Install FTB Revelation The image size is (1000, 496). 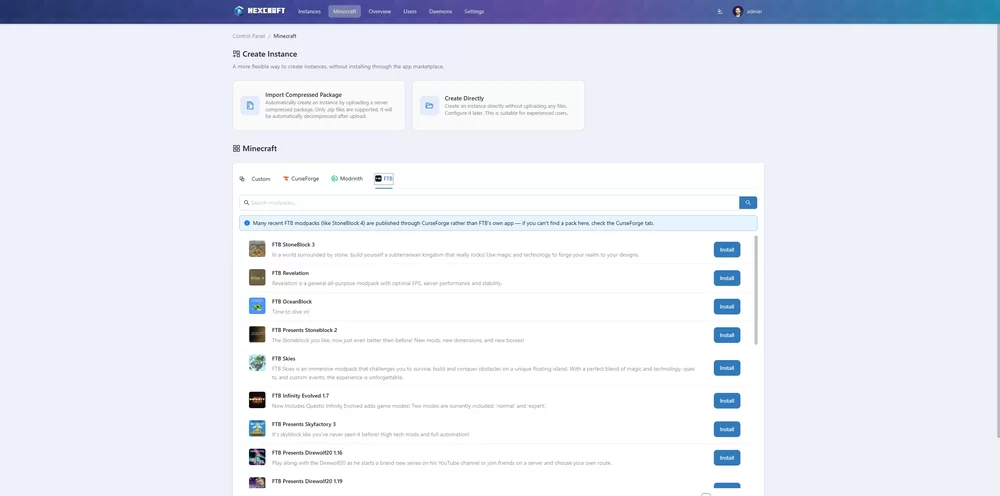tap(727, 278)
